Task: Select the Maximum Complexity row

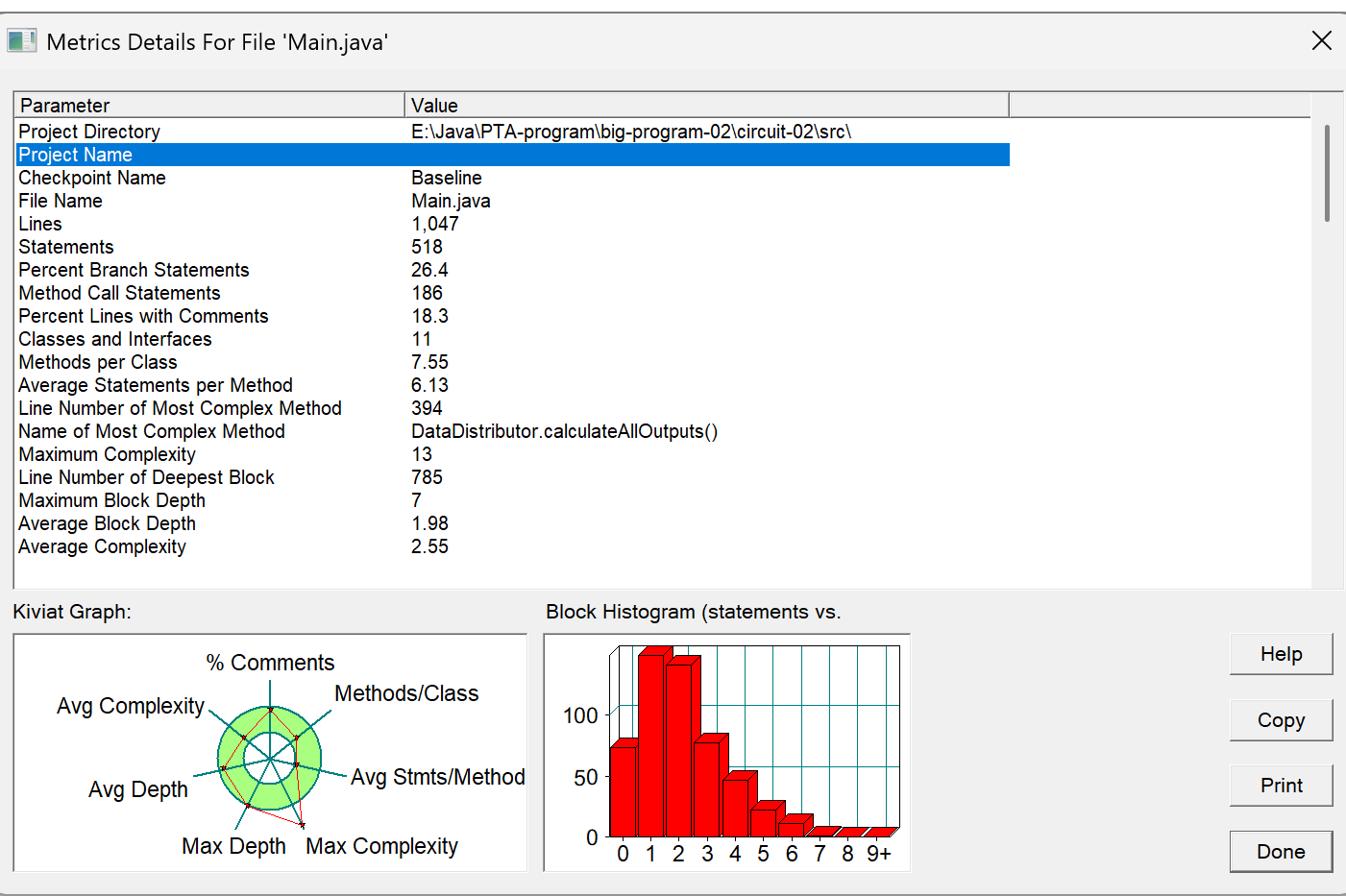Action: [x=513, y=454]
